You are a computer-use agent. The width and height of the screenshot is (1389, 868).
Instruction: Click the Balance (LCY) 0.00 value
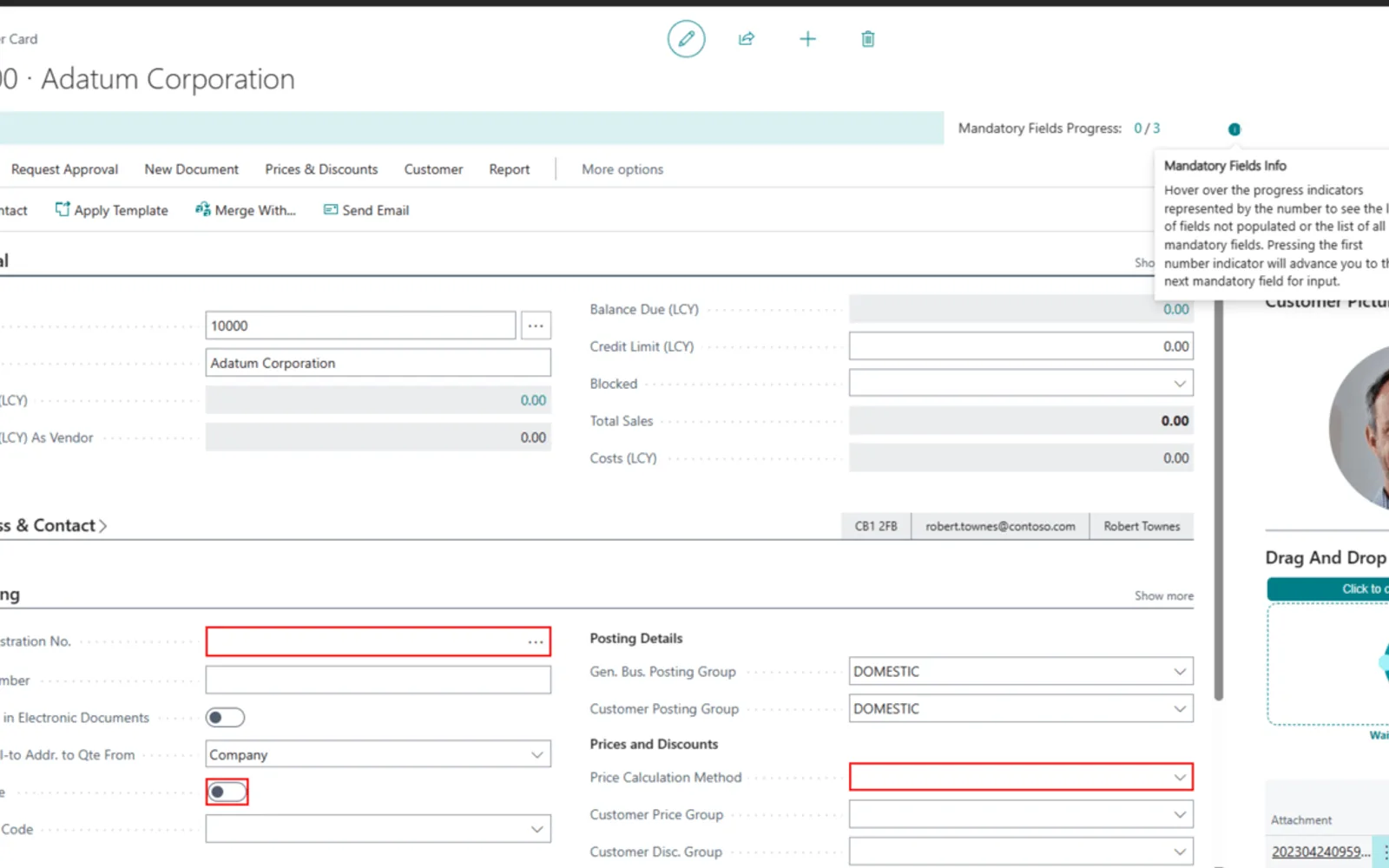[533, 400]
